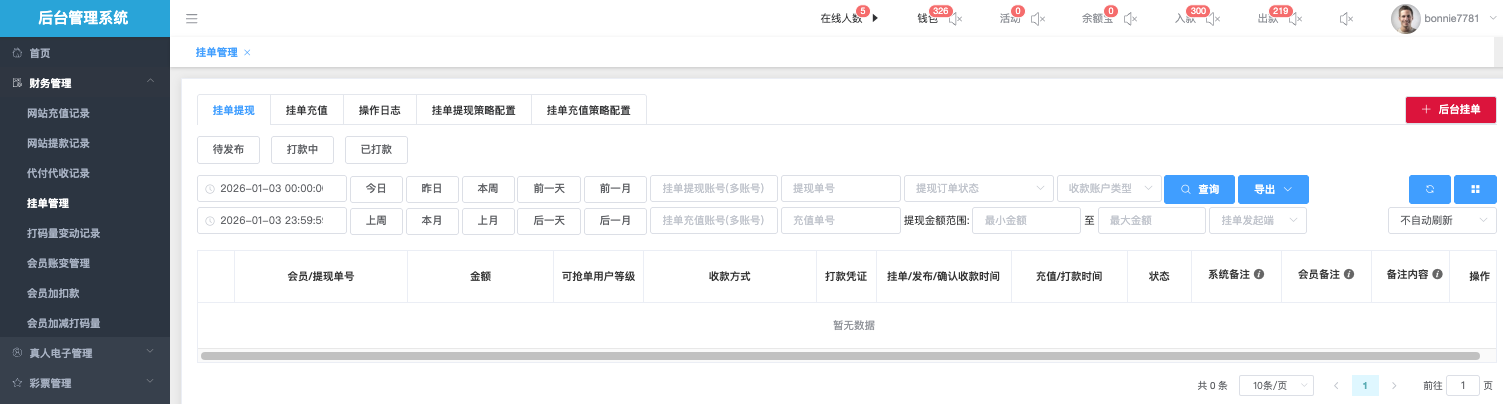Click the bonnie7781 user avatar
The height and width of the screenshot is (404, 1503).
1405,18
